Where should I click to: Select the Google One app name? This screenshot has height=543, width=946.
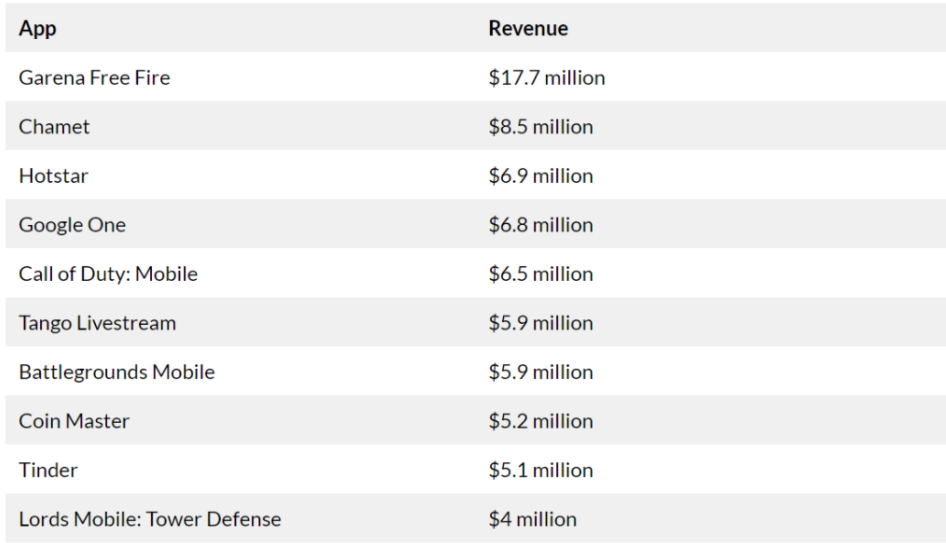coord(72,224)
